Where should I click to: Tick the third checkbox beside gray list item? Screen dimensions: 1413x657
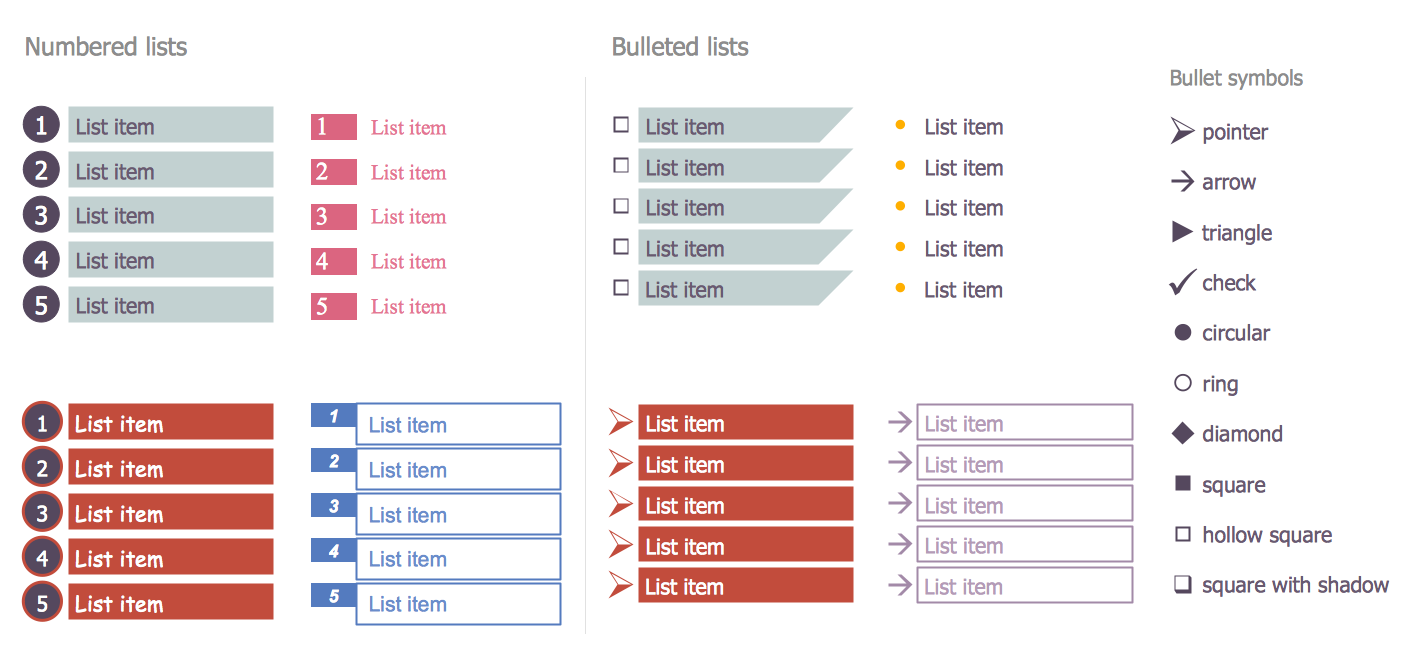click(x=621, y=206)
